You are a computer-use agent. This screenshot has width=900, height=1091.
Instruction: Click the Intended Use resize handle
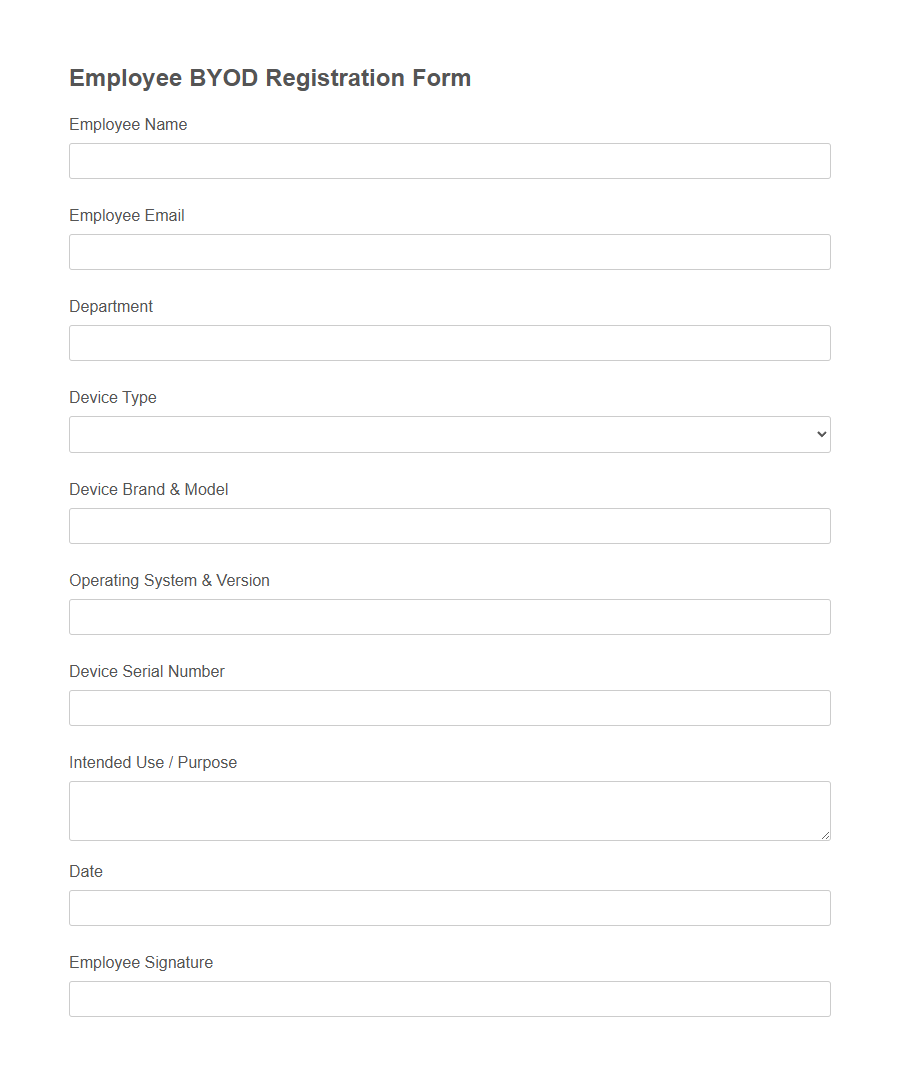pos(826,836)
